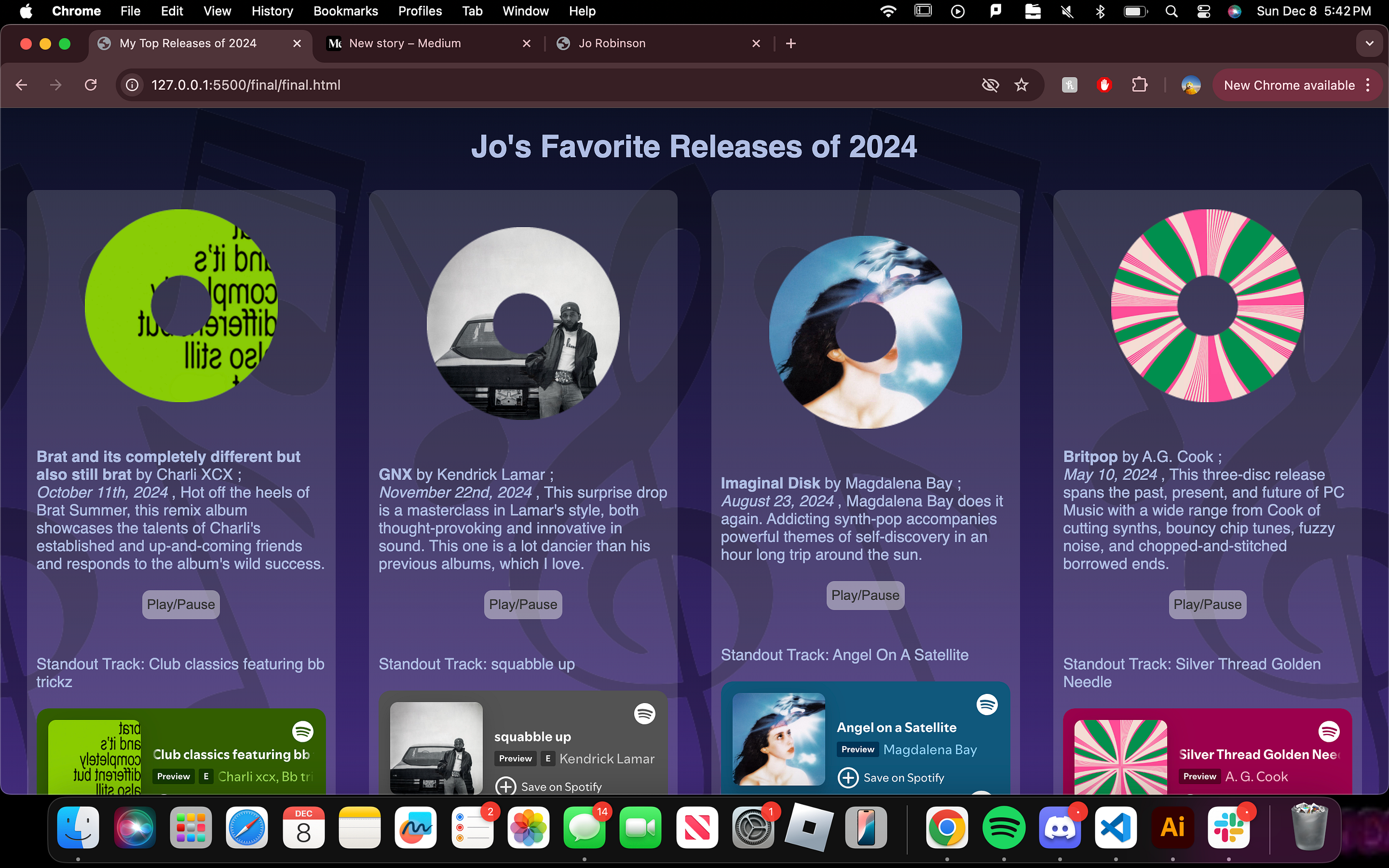Viewport: 1389px width, 868px height.
Task: Open Finder from the Dock
Action: point(78,827)
